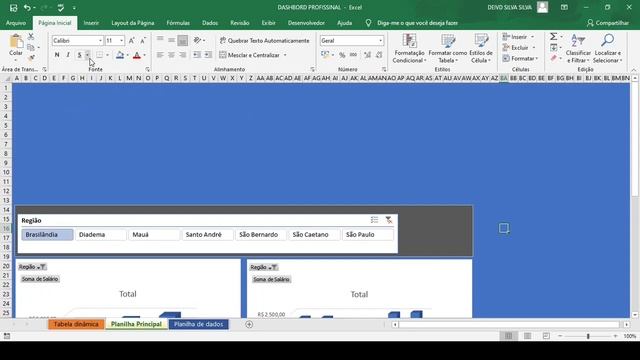Open the Formatar como Tabela dropdown
Viewport: 640px width, 360px height.
pyautogui.click(x=447, y=49)
